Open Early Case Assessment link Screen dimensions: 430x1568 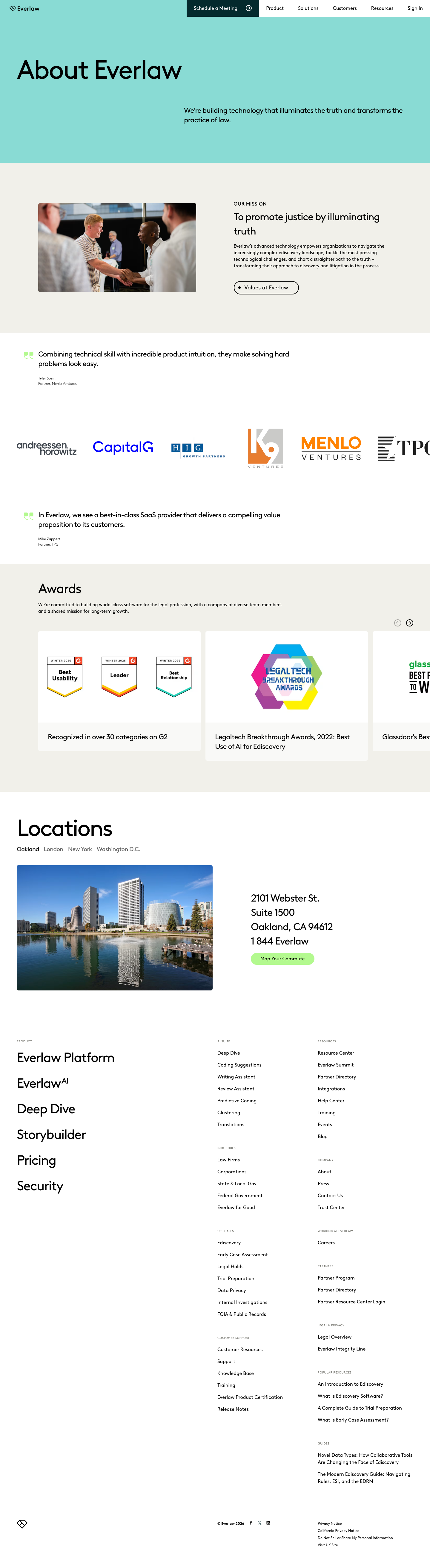click(x=242, y=1254)
